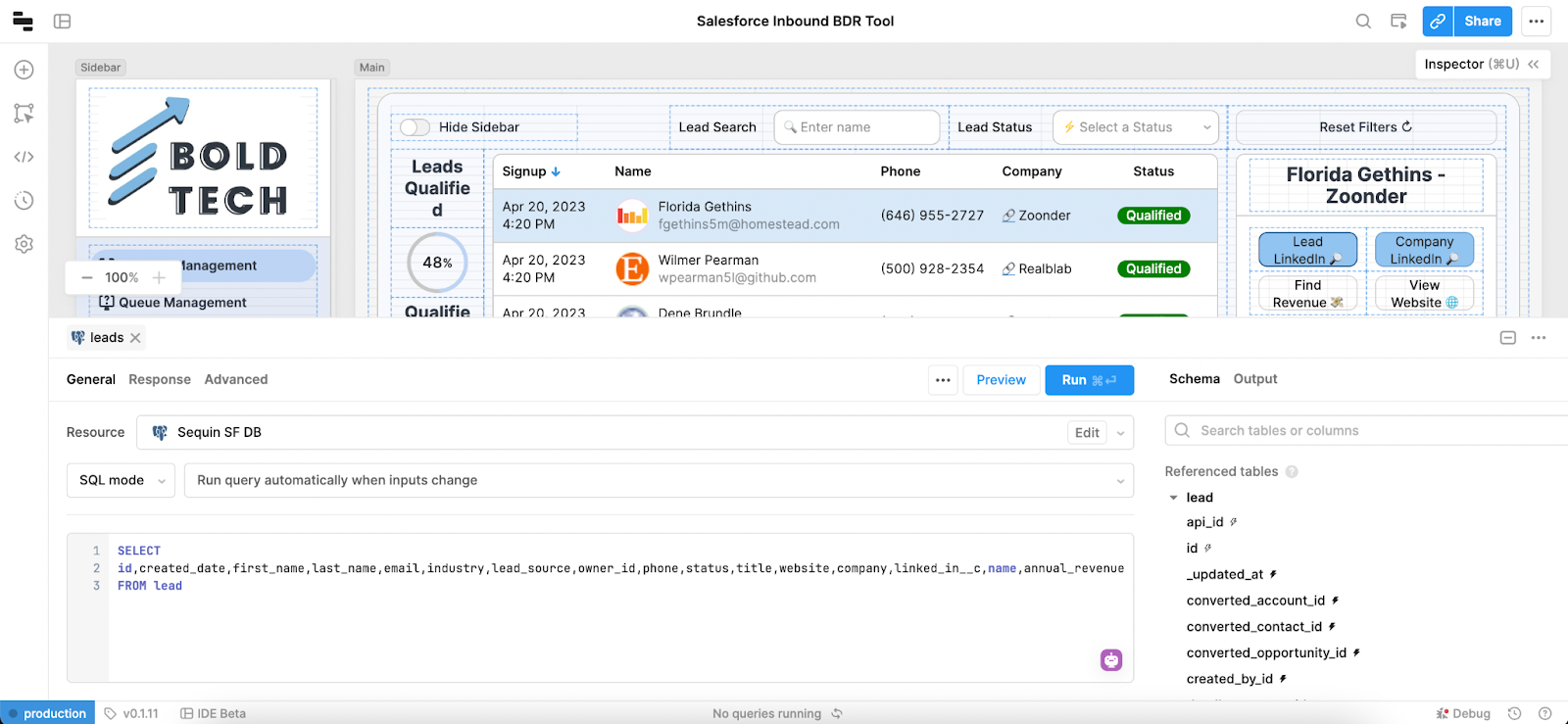The width and height of the screenshot is (1568, 724).
Task: Open the component tree panel
Action: point(24,113)
